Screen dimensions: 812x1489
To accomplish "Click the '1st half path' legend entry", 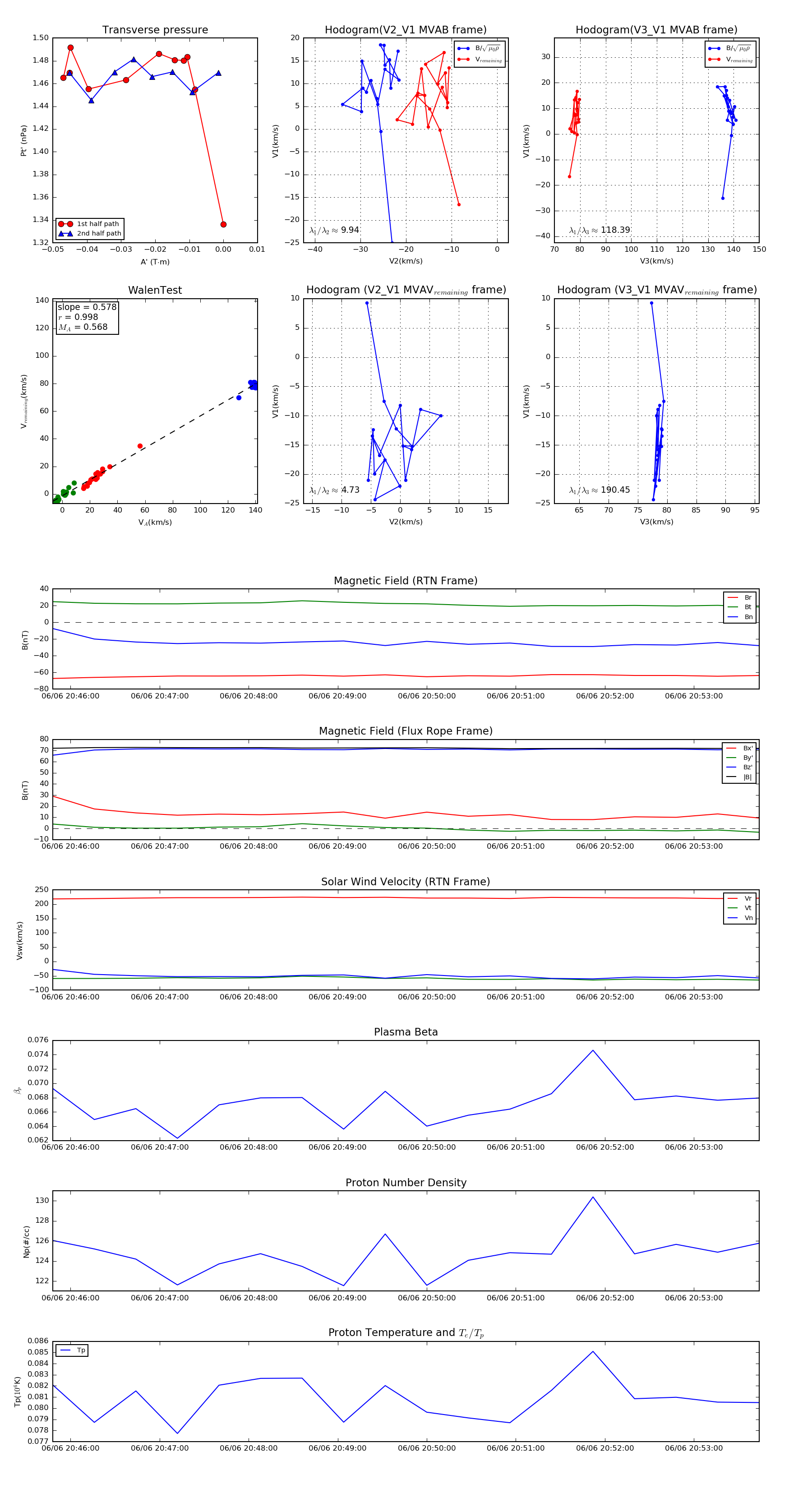I will pos(90,224).
